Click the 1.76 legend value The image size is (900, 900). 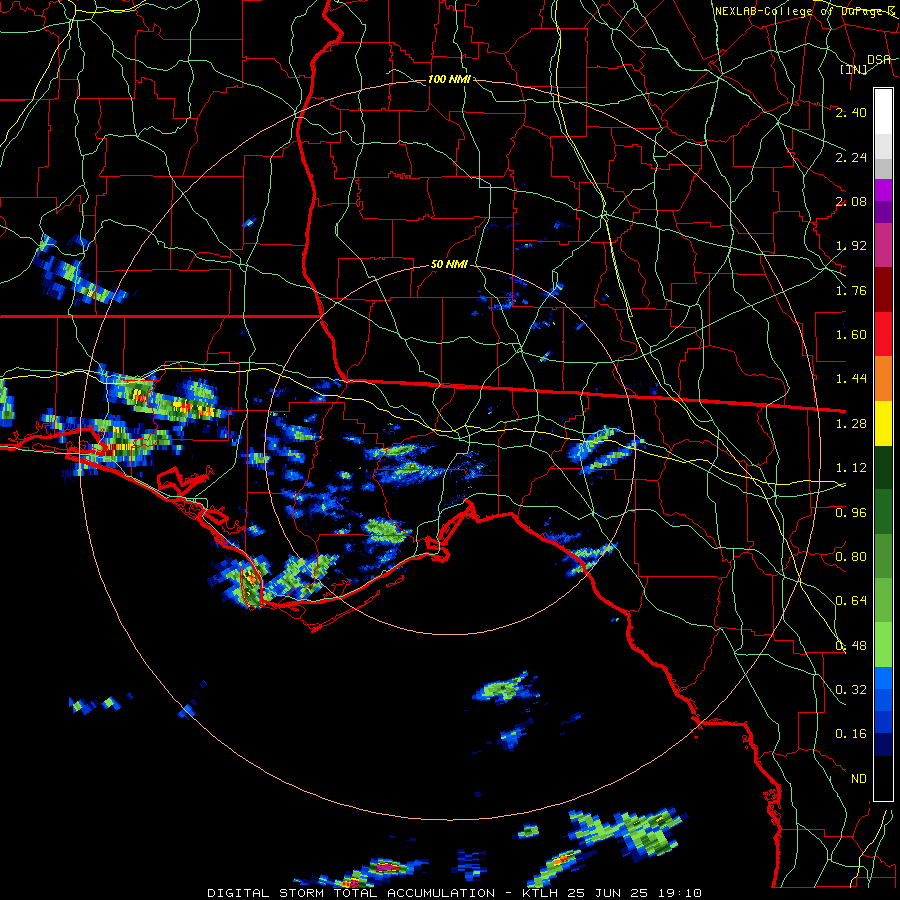(x=851, y=290)
